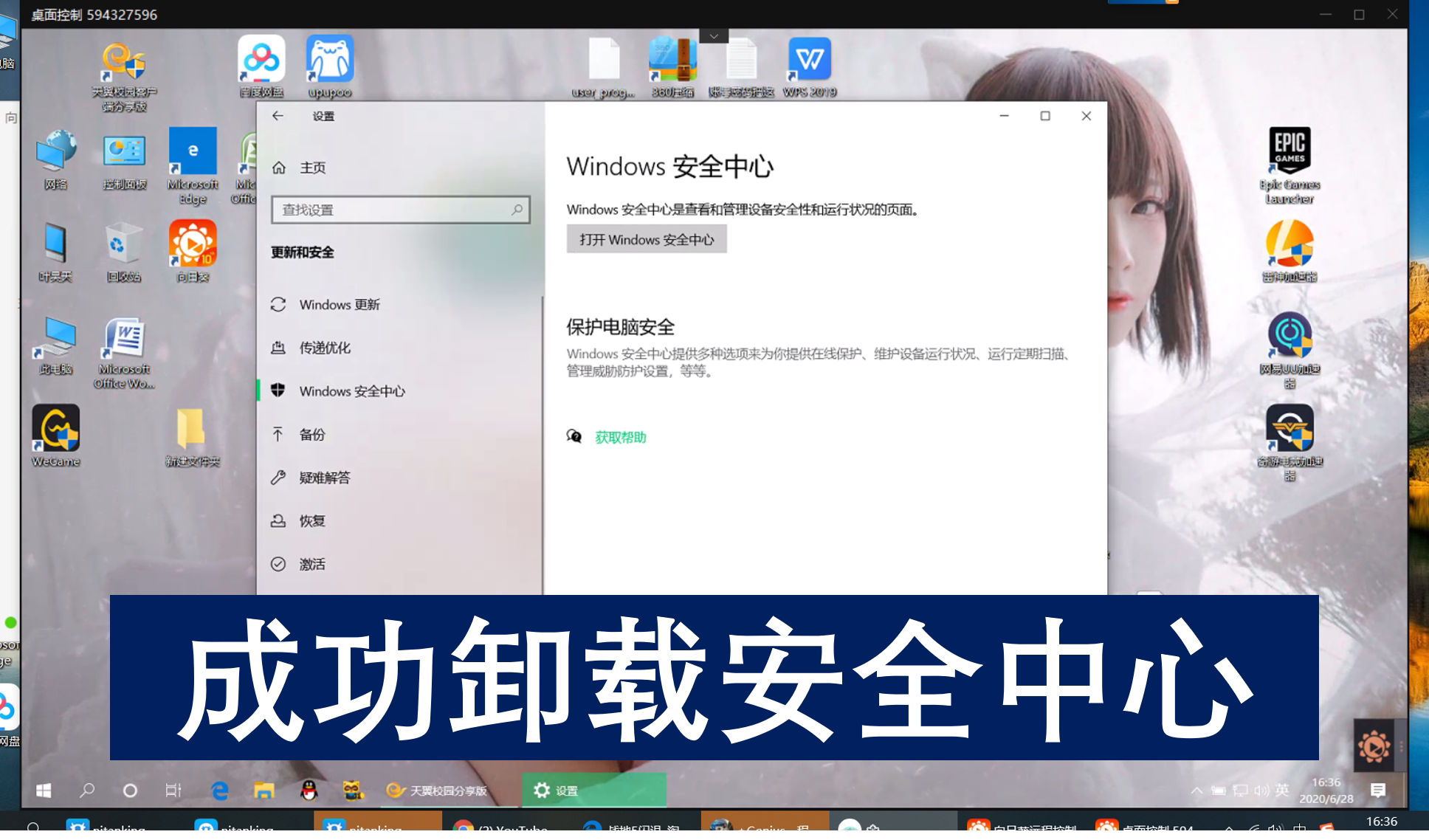The height and width of the screenshot is (840, 1429).
Task: Select the Microsoft Edge desktop shortcut
Action: [x=193, y=167]
